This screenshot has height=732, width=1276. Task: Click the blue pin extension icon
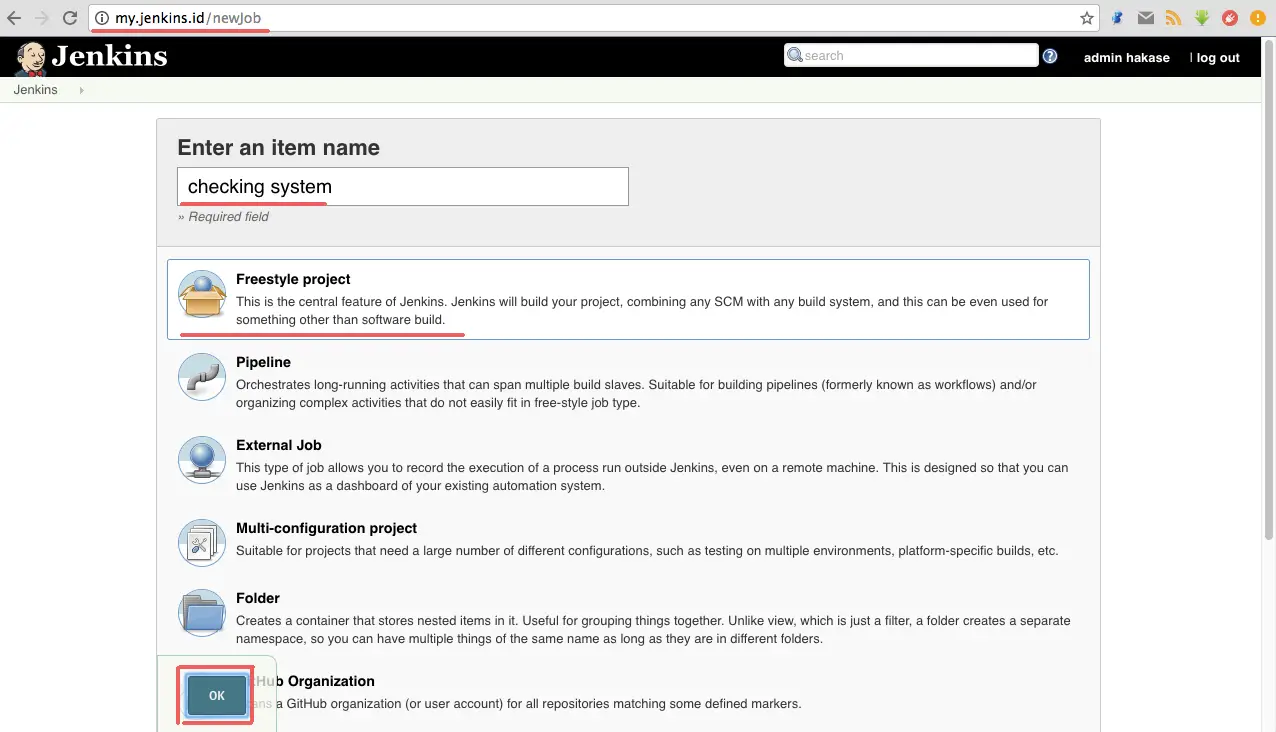click(x=1118, y=18)
